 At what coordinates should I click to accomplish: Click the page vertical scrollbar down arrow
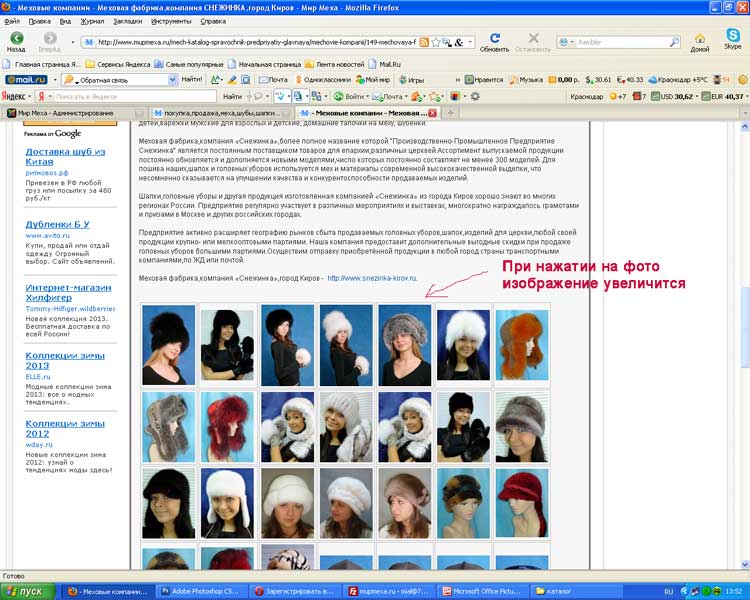(x=745, y=564)
